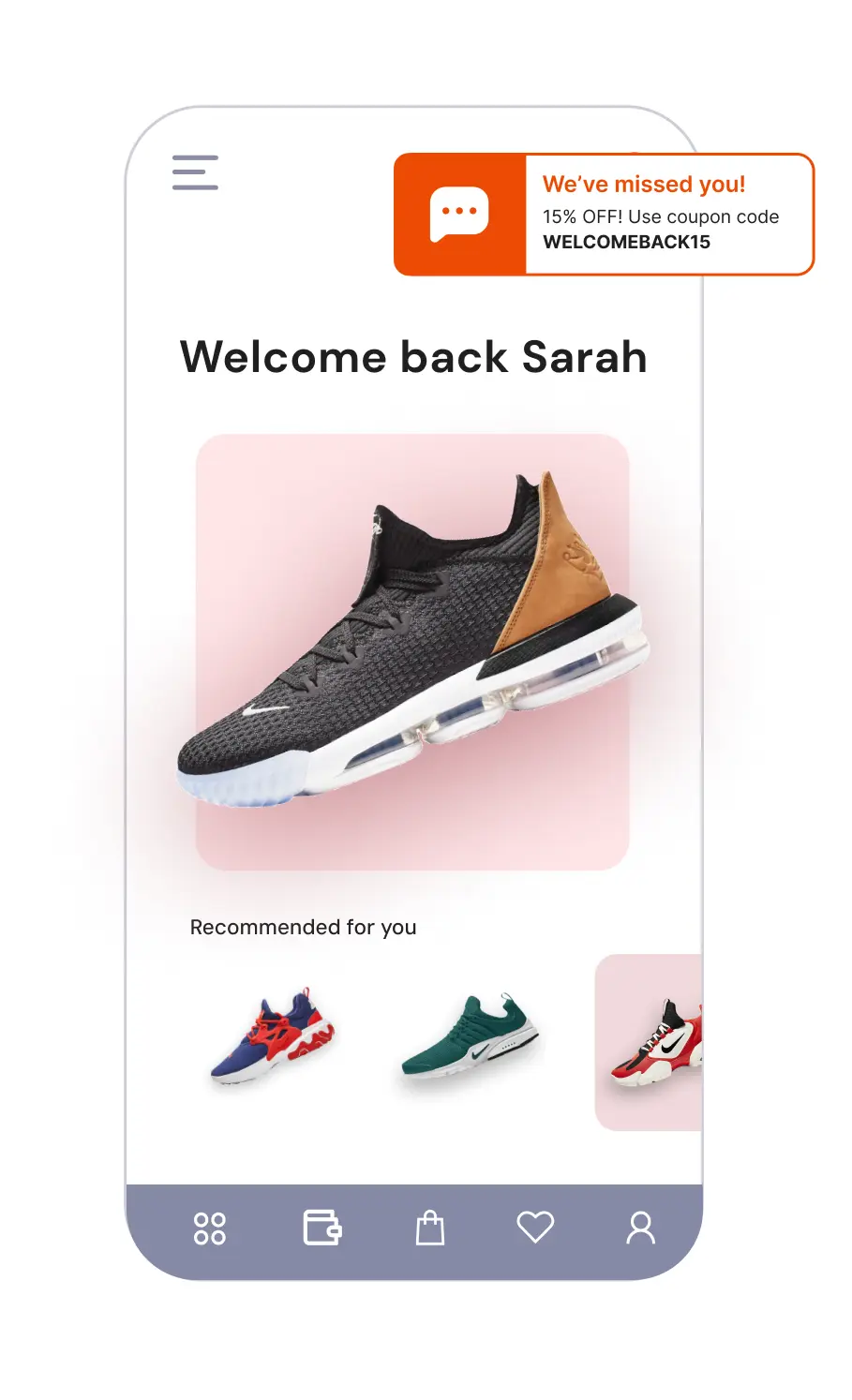Select the blue and red recommended sneaker
Viewport: 852px width, 1400px height.
pyautogui.click(x=272, y=1036)
